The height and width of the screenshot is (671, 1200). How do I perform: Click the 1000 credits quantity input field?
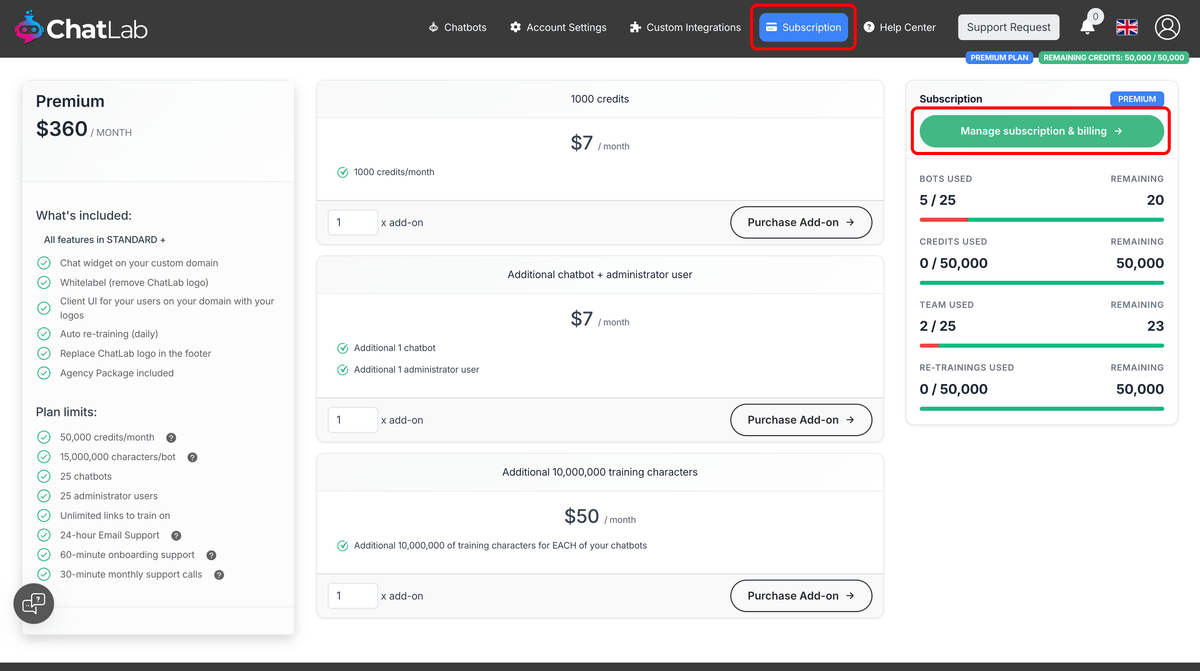pos(352,222)
